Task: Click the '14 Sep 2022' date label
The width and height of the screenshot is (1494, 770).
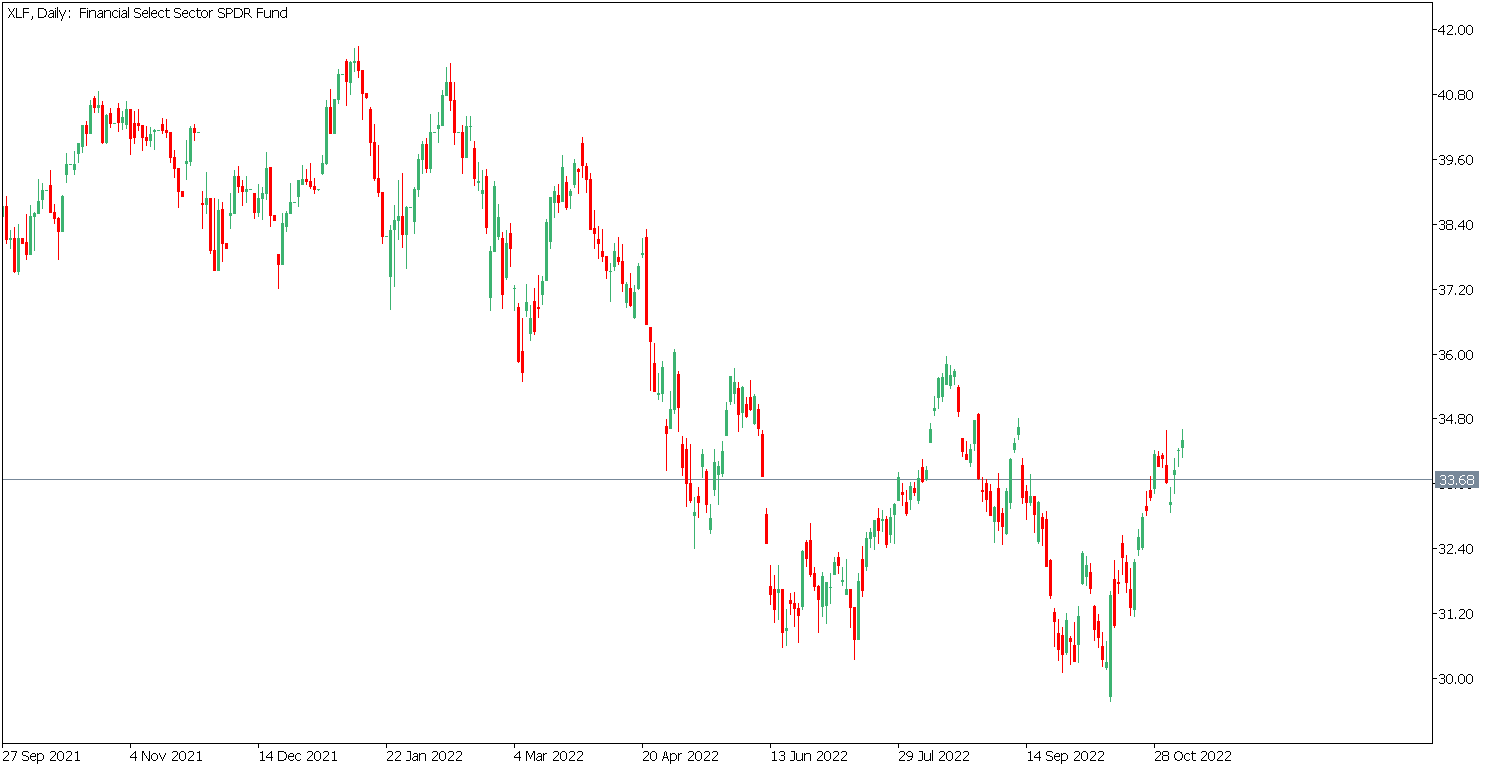Action: (1065, 756)
